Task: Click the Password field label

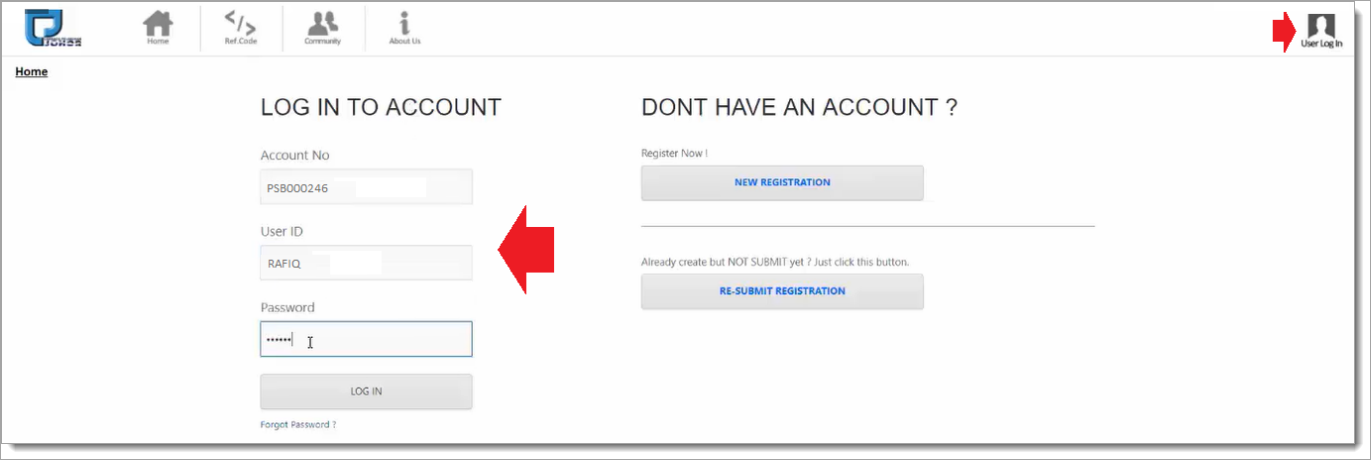Action: click(x=287, y=307)
